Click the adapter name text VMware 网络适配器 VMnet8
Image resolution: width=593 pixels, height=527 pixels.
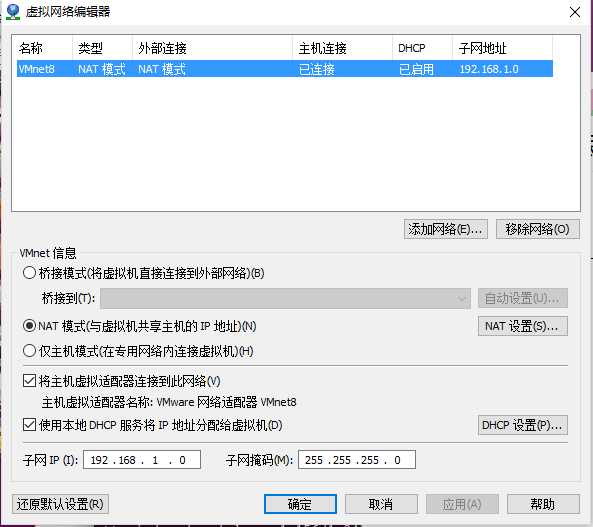coord(226,402)
